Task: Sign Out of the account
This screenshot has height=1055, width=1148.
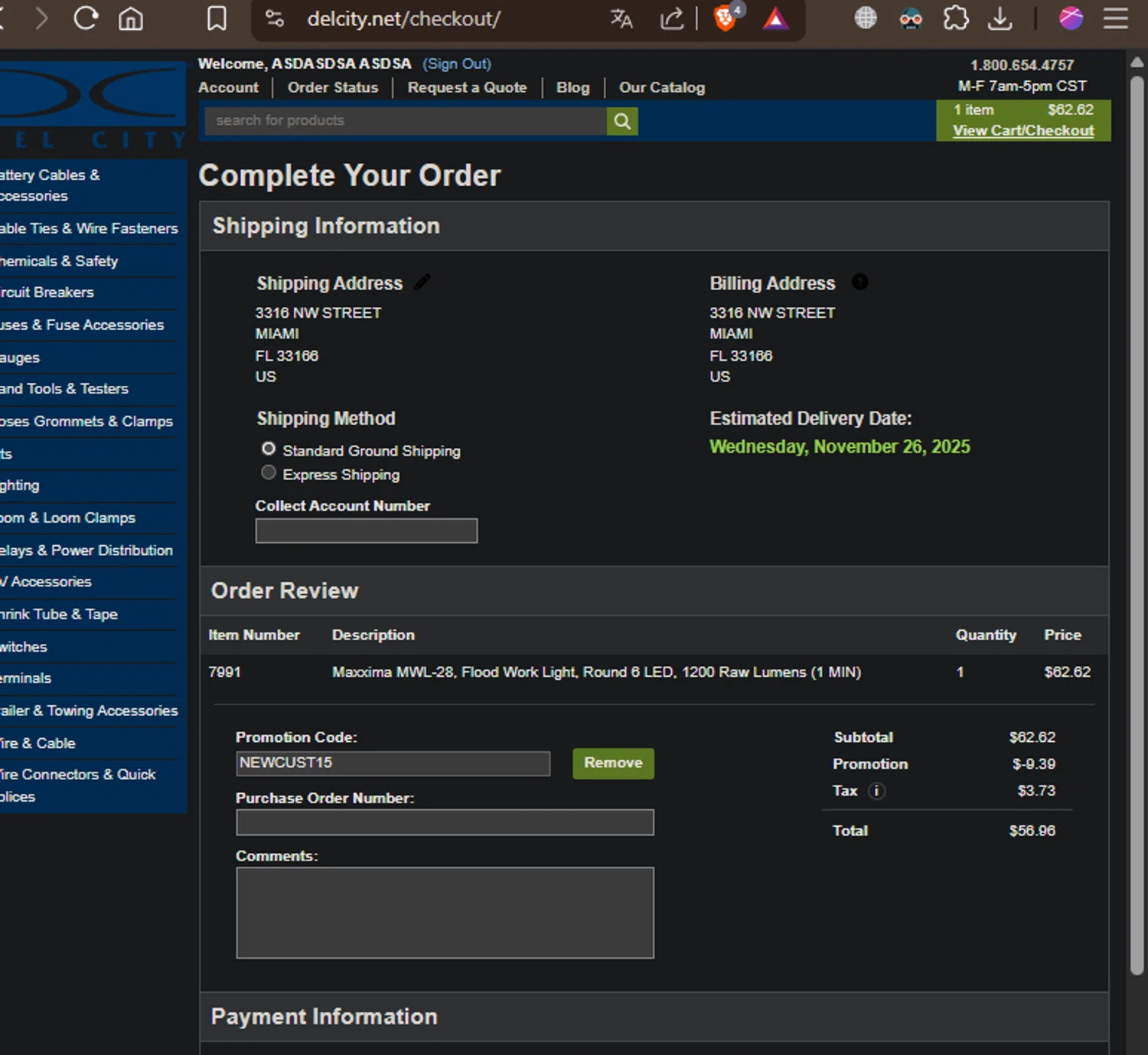Action: coord(457,64)
